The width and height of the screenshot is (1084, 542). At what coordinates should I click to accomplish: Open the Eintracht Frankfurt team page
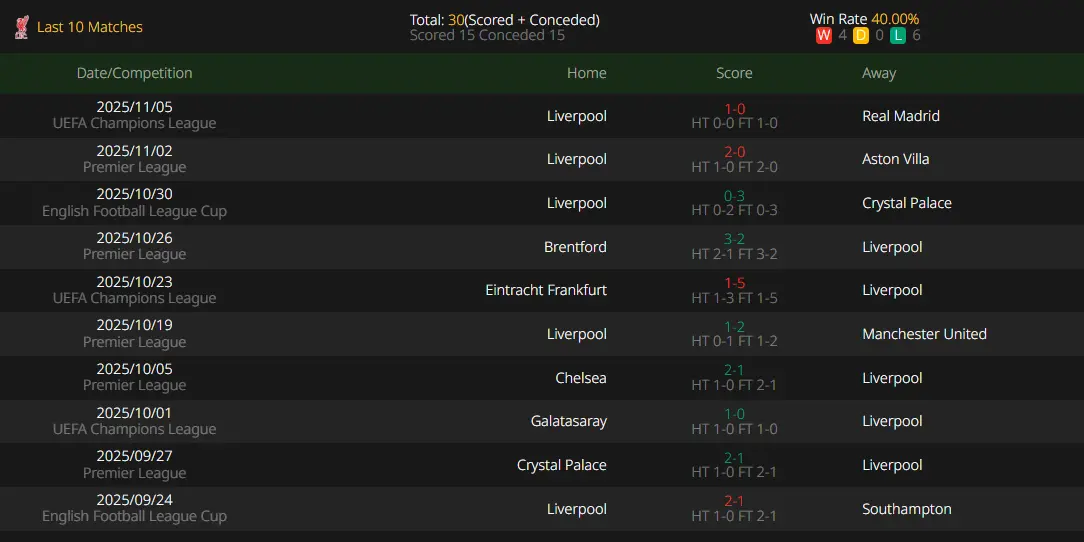(x=546, y=290)
